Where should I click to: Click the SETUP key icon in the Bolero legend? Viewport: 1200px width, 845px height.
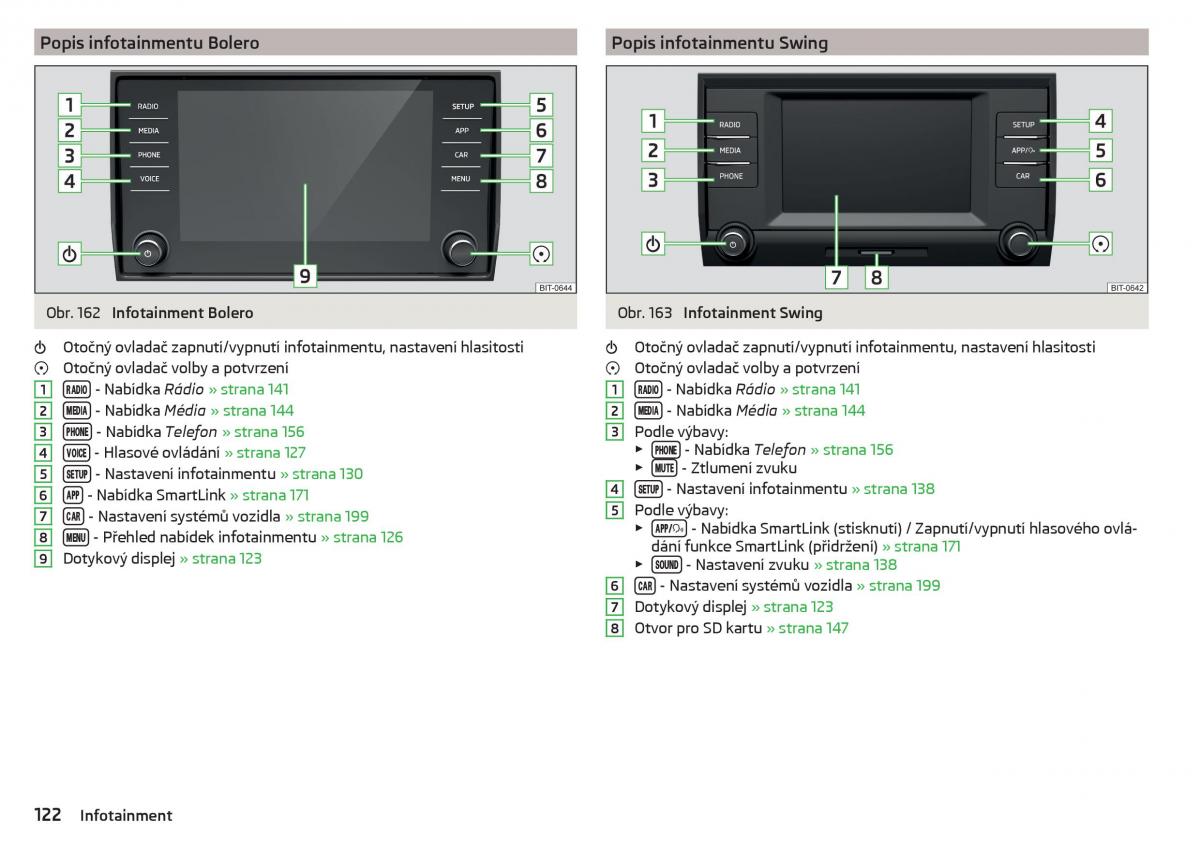pos(77,474)
